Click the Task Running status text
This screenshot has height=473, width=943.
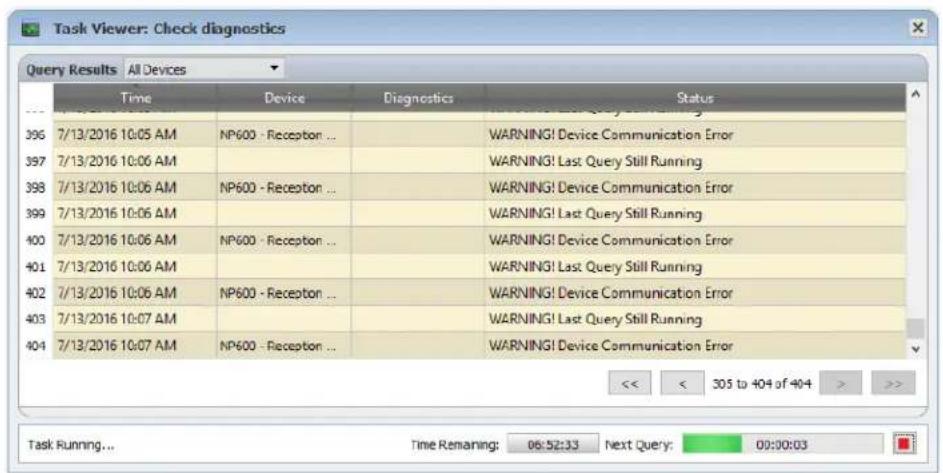[x=71, y=445]
